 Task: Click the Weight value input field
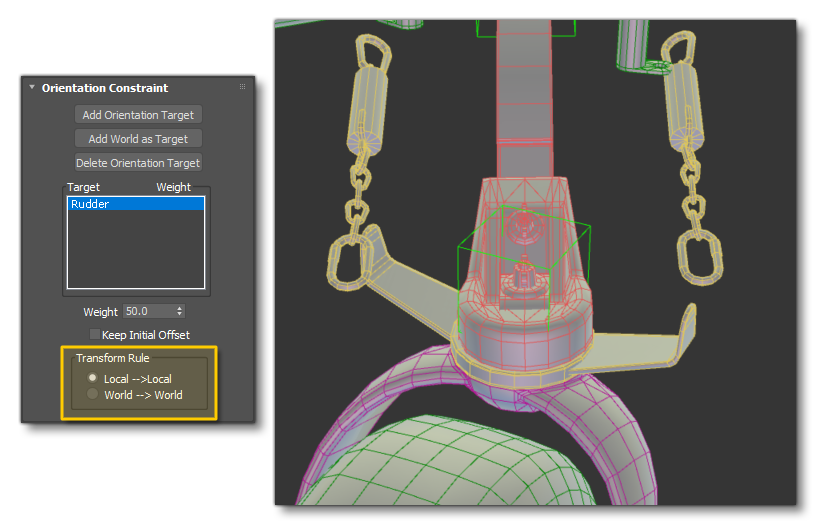click(147, 312)
